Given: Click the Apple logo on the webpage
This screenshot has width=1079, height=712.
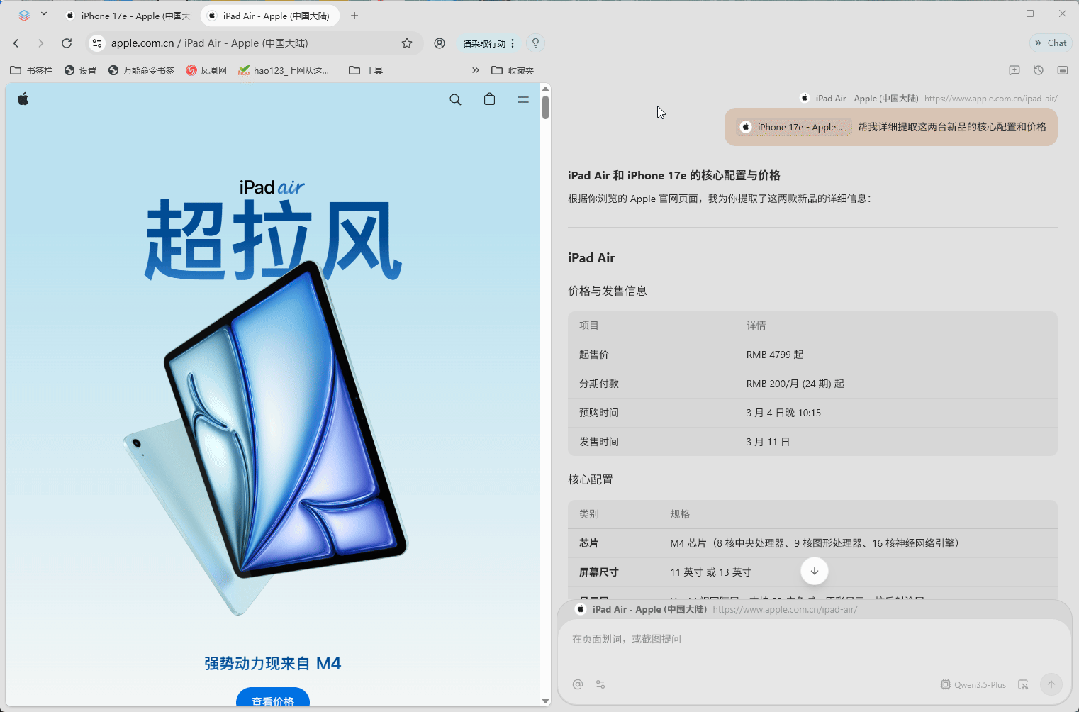Looking at the screenshot, I should pos(23,99).
